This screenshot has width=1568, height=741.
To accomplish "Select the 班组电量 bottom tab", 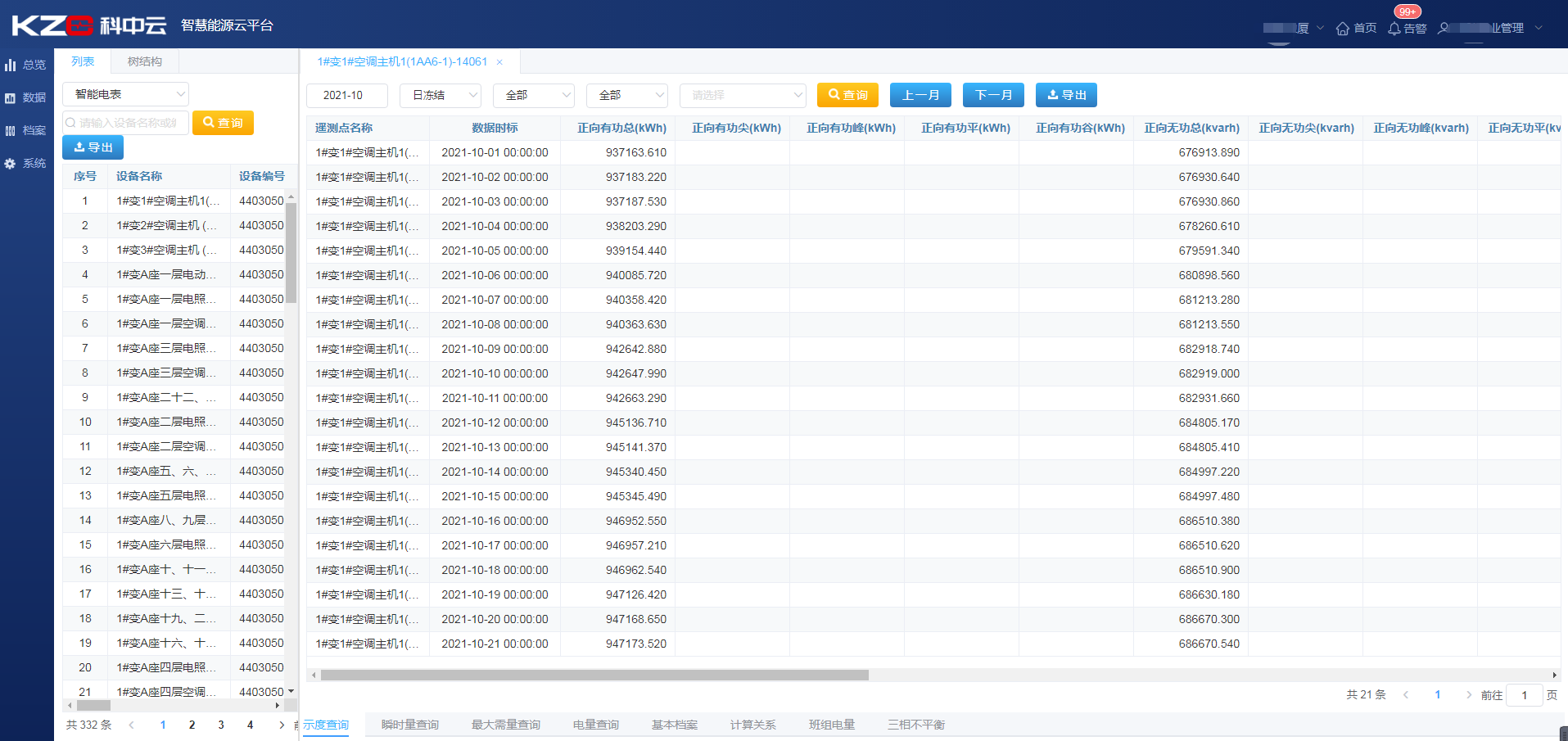I will pos(832,725).
